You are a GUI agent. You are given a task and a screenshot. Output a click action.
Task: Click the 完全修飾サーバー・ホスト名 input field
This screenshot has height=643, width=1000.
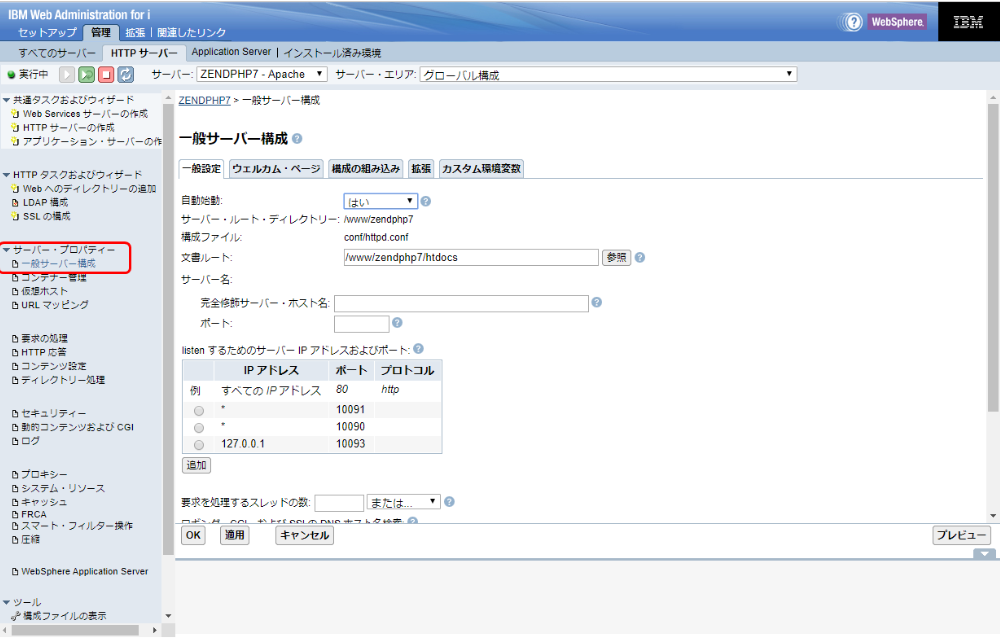pos(461,304)
